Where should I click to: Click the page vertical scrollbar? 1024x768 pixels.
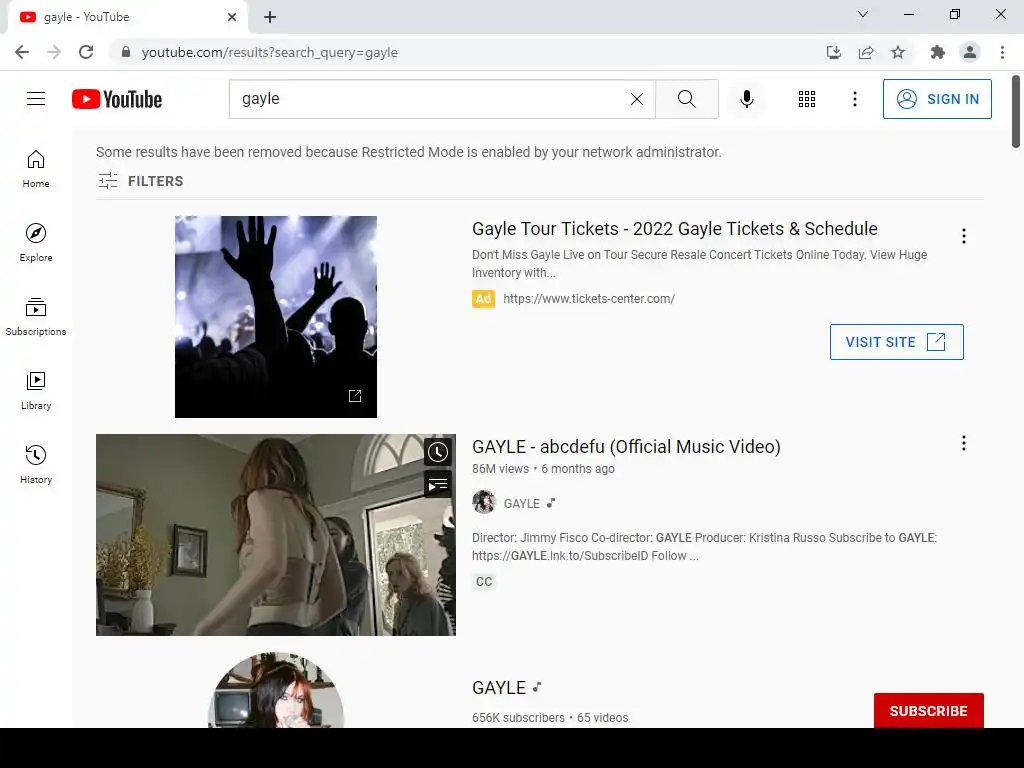coord(1016,112)
